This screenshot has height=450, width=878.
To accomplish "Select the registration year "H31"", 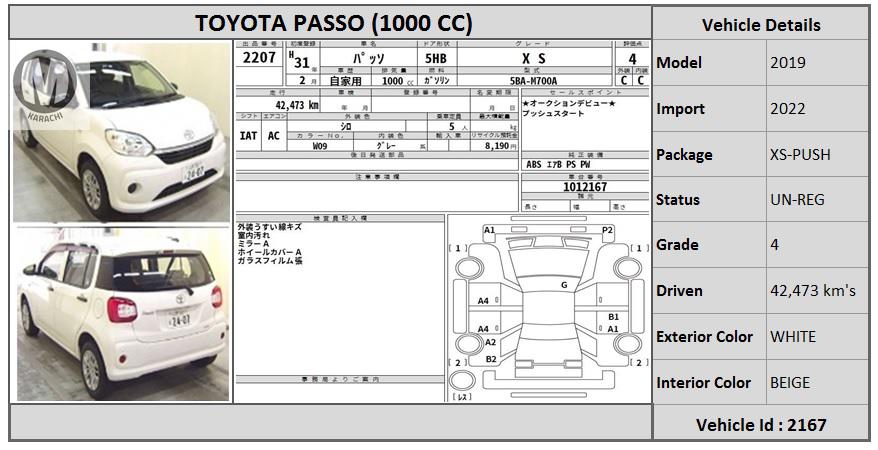I will pyautogui.click(x=300, y=59).
